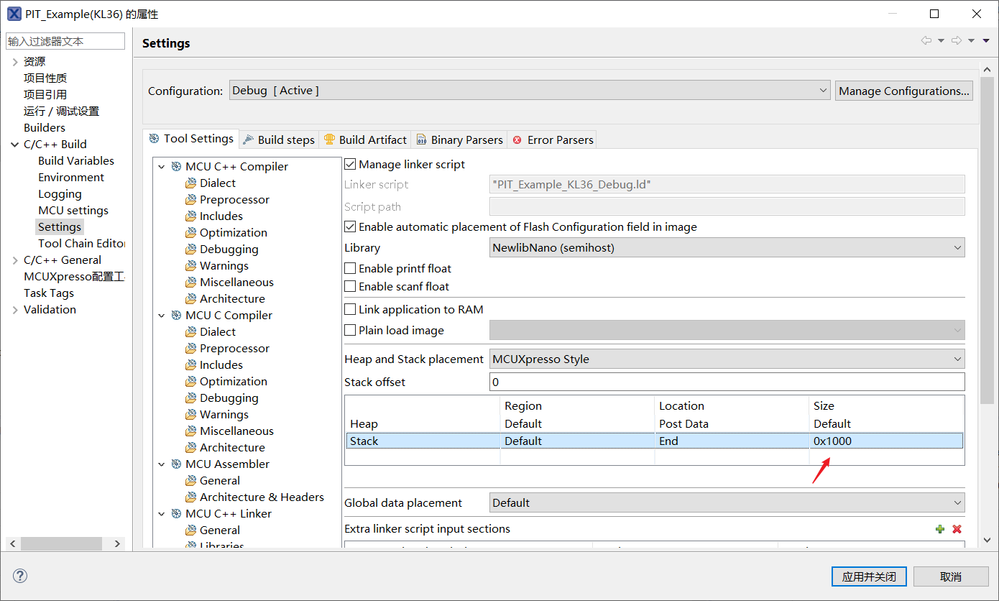
Task: Select MCU settings in left tree
Action: [73, 211]
